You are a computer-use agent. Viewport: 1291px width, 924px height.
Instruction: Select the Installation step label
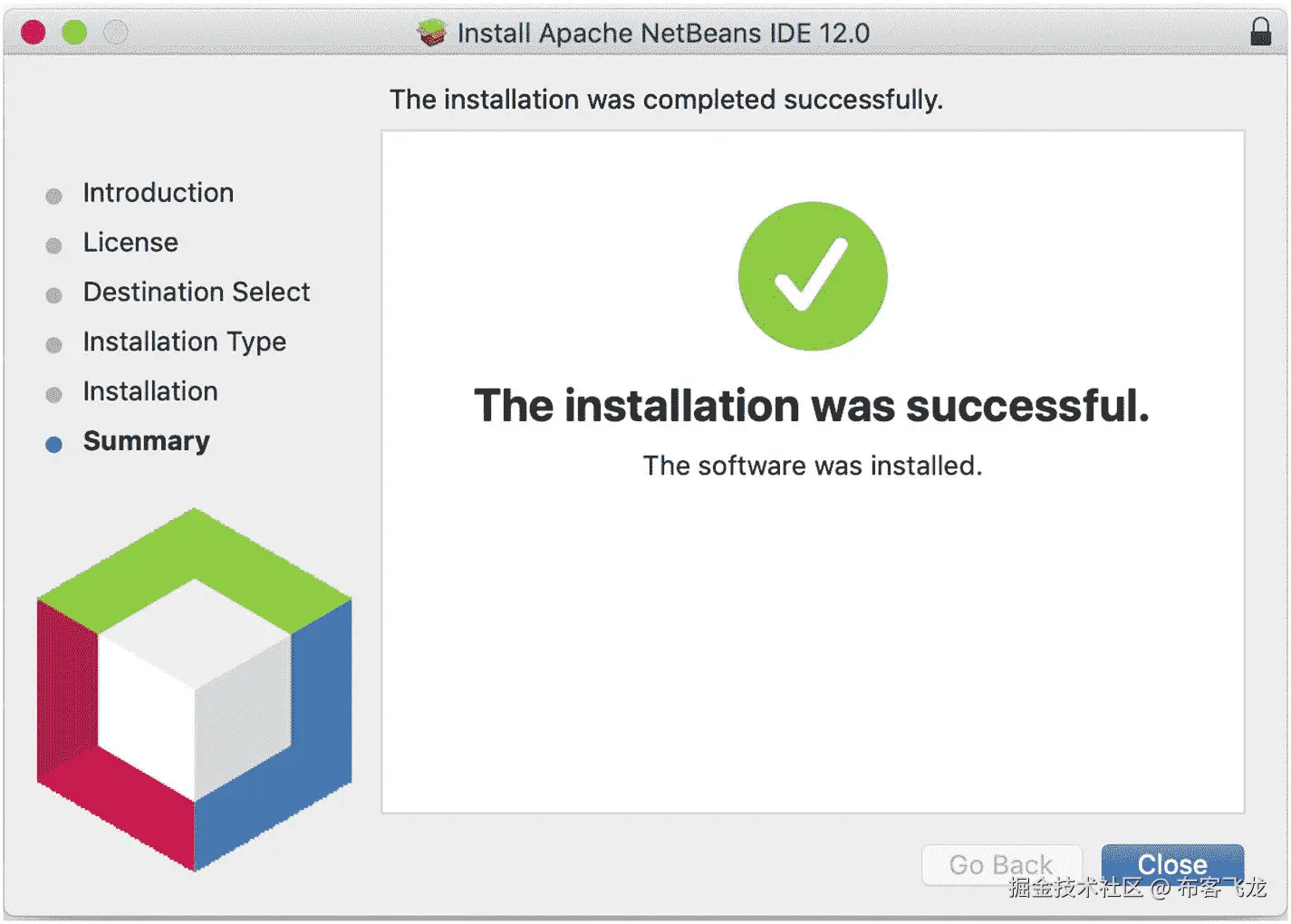point(150,391)
